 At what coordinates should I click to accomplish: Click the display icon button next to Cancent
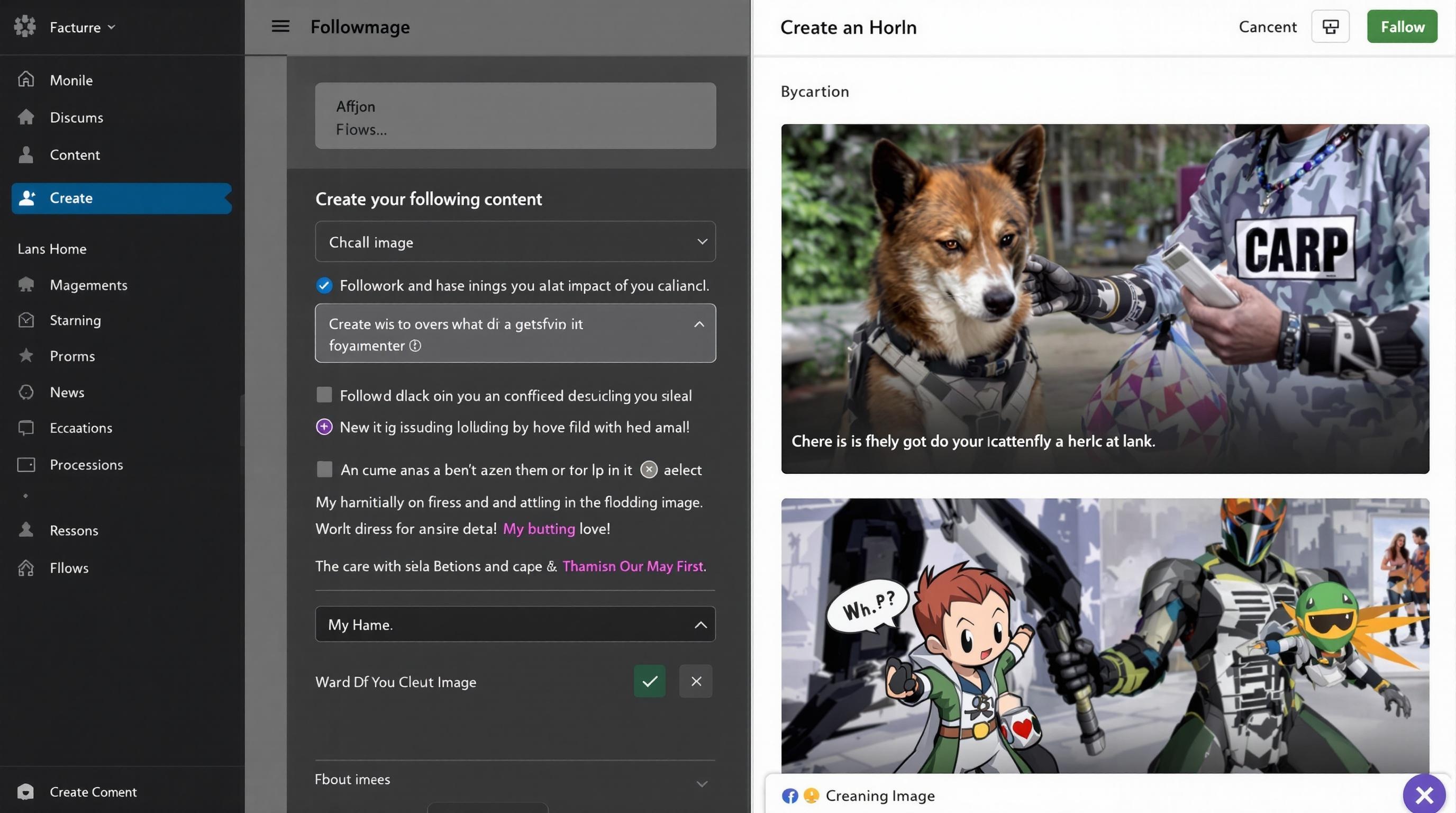coord(1330,26)
